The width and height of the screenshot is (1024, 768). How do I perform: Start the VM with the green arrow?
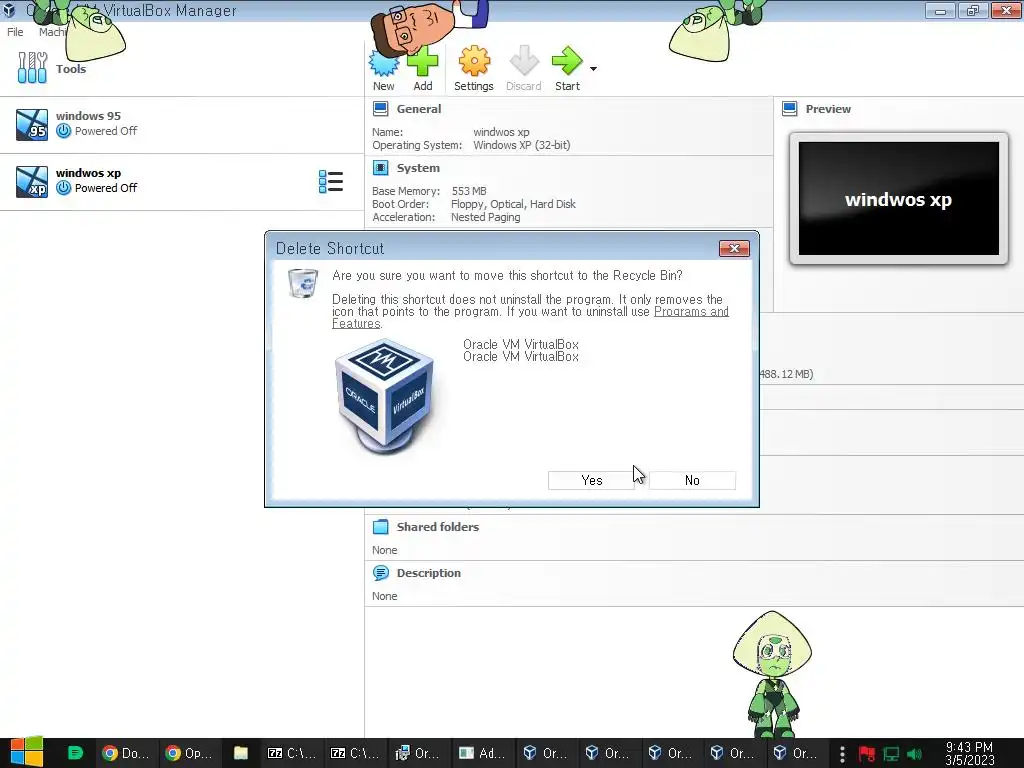coord(567,61)
